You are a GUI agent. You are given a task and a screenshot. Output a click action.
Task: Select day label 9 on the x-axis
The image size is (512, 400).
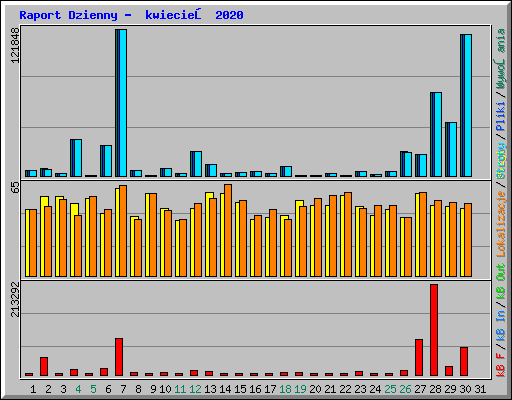pyautogui.click(x=153, y=389)
